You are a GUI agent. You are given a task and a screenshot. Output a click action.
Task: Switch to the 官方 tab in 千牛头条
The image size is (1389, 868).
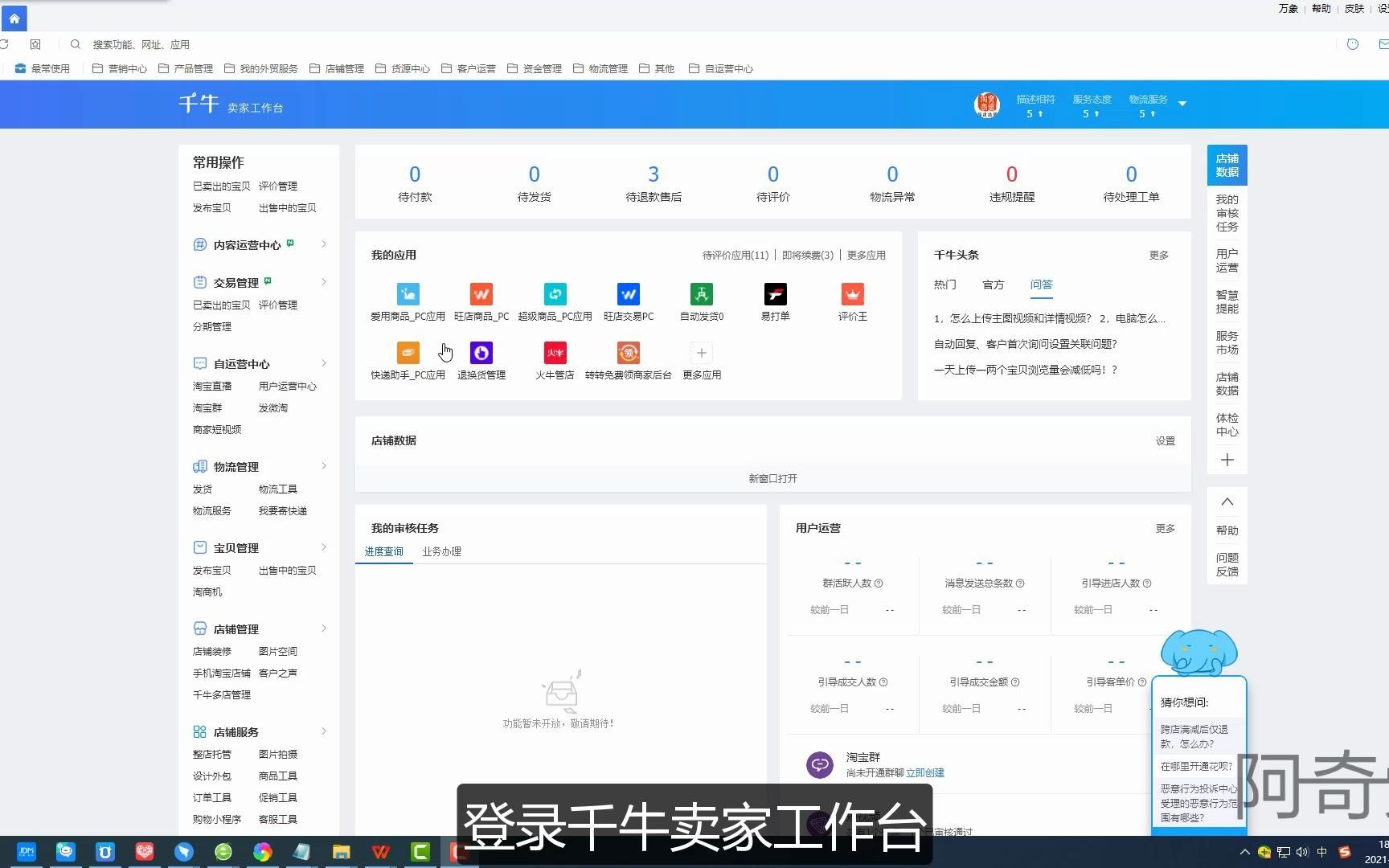point(994,285)
